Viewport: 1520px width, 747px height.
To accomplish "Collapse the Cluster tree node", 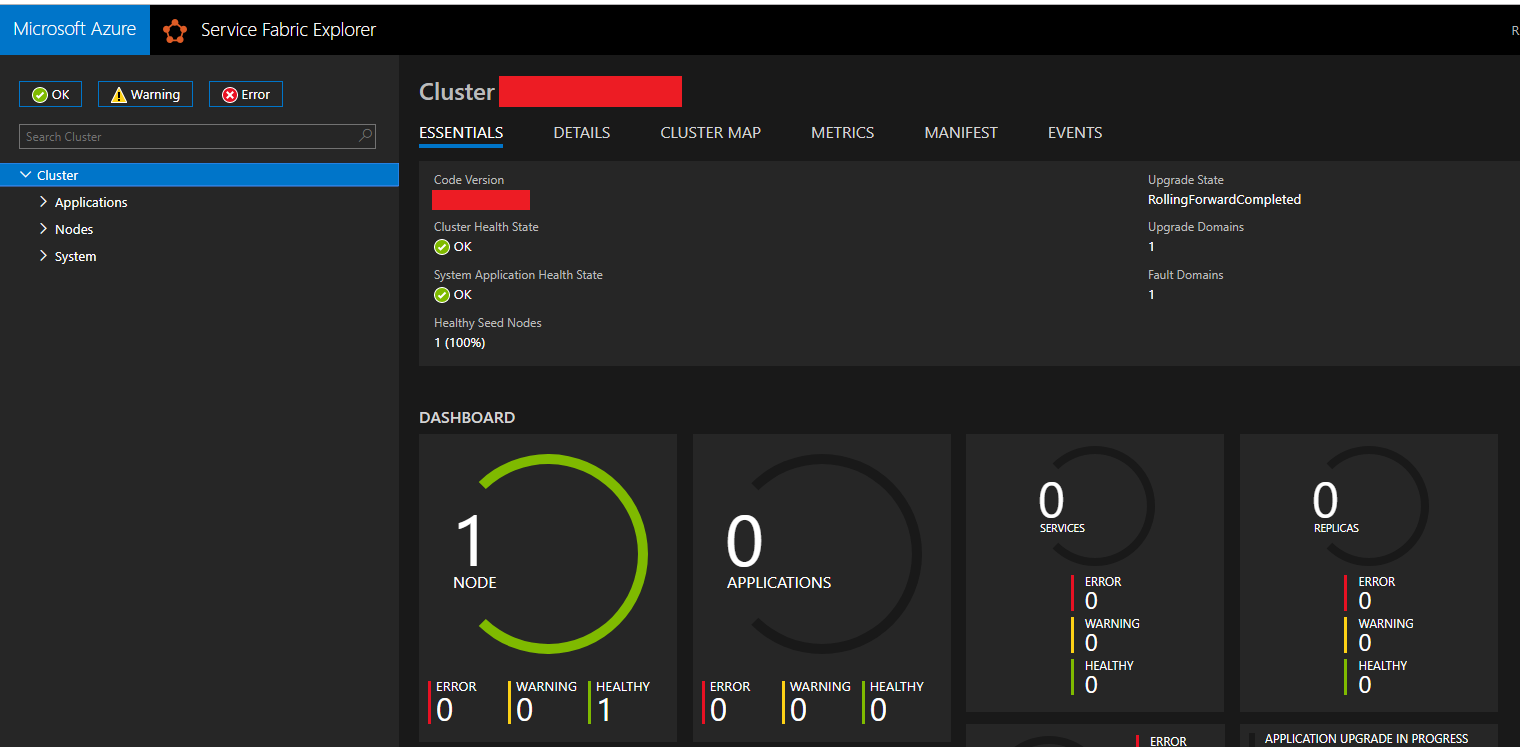I will click(26, 174).
